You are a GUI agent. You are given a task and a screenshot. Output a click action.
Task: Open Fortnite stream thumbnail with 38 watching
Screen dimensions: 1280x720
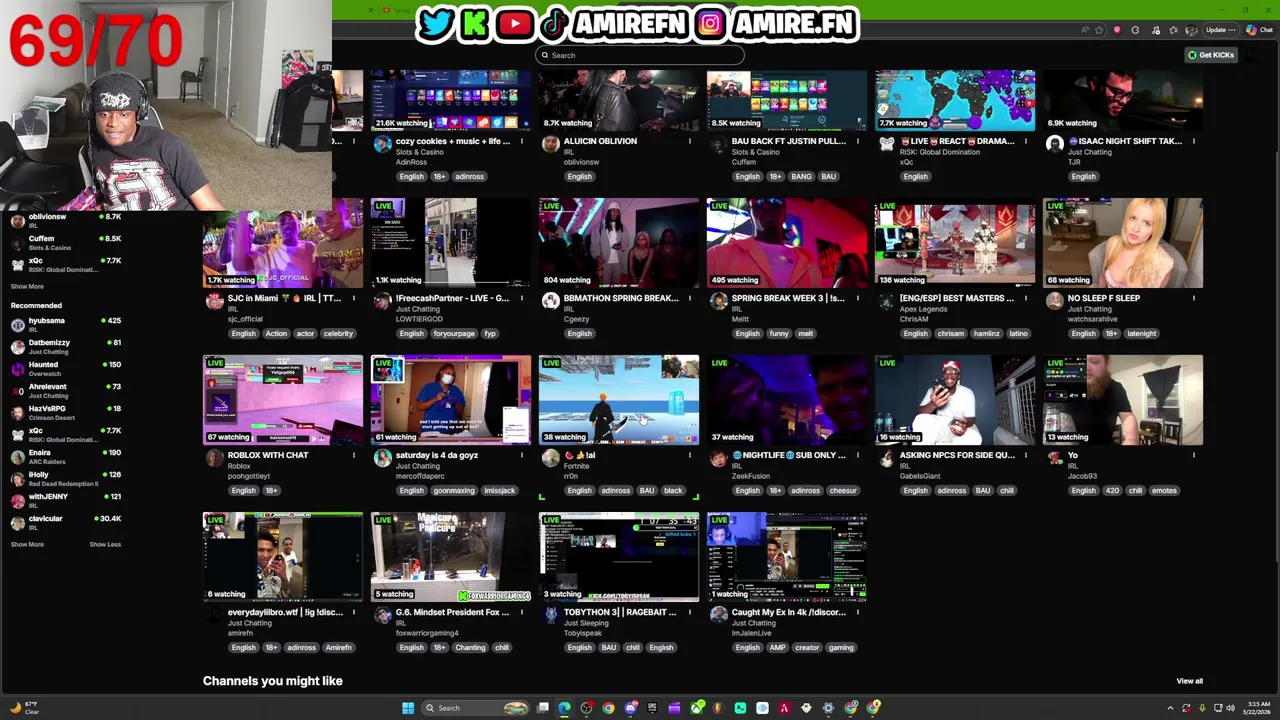619,400
